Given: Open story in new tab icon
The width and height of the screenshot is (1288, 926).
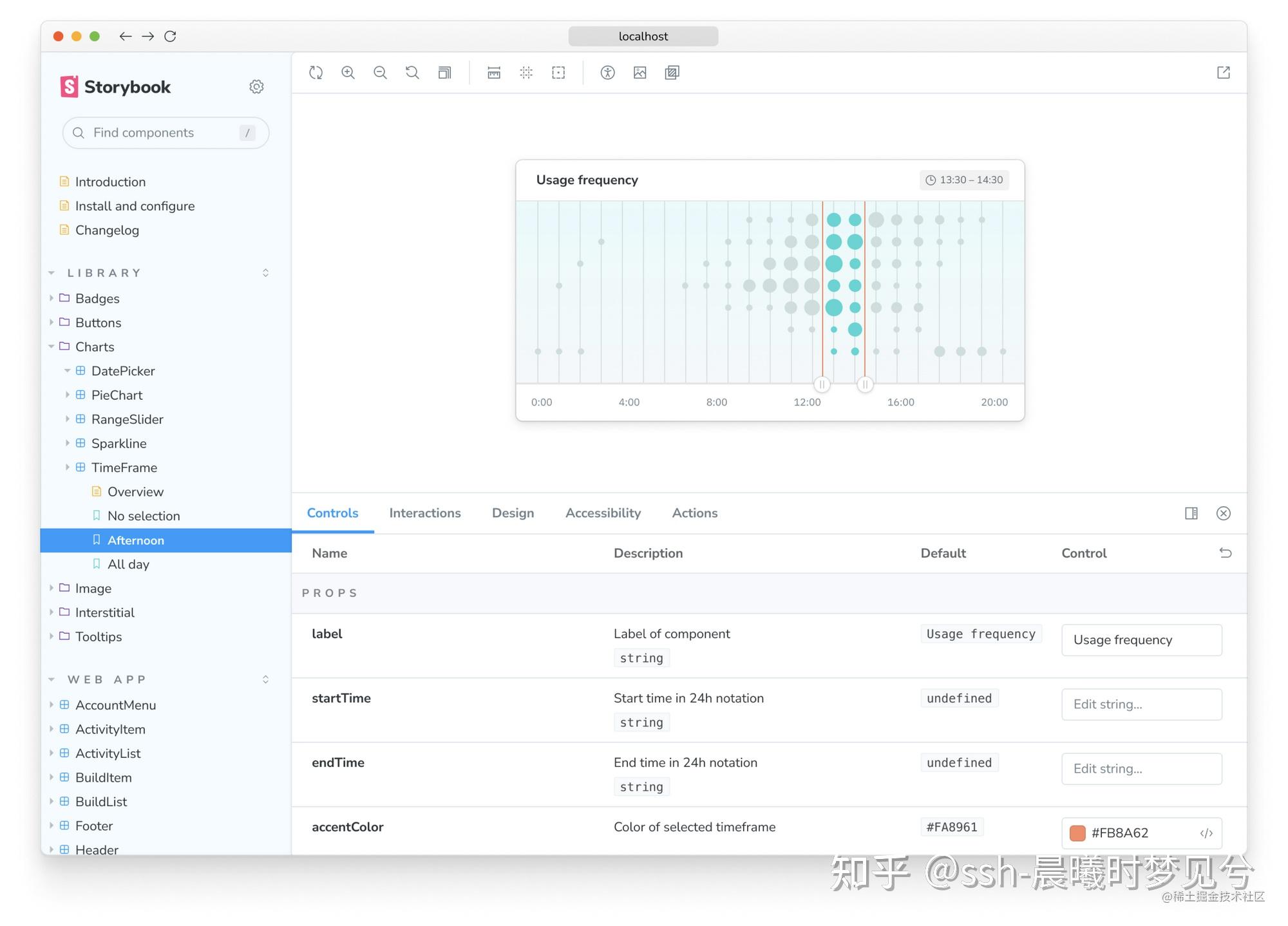Looking at the screenshot, I should pos(1223,73).
